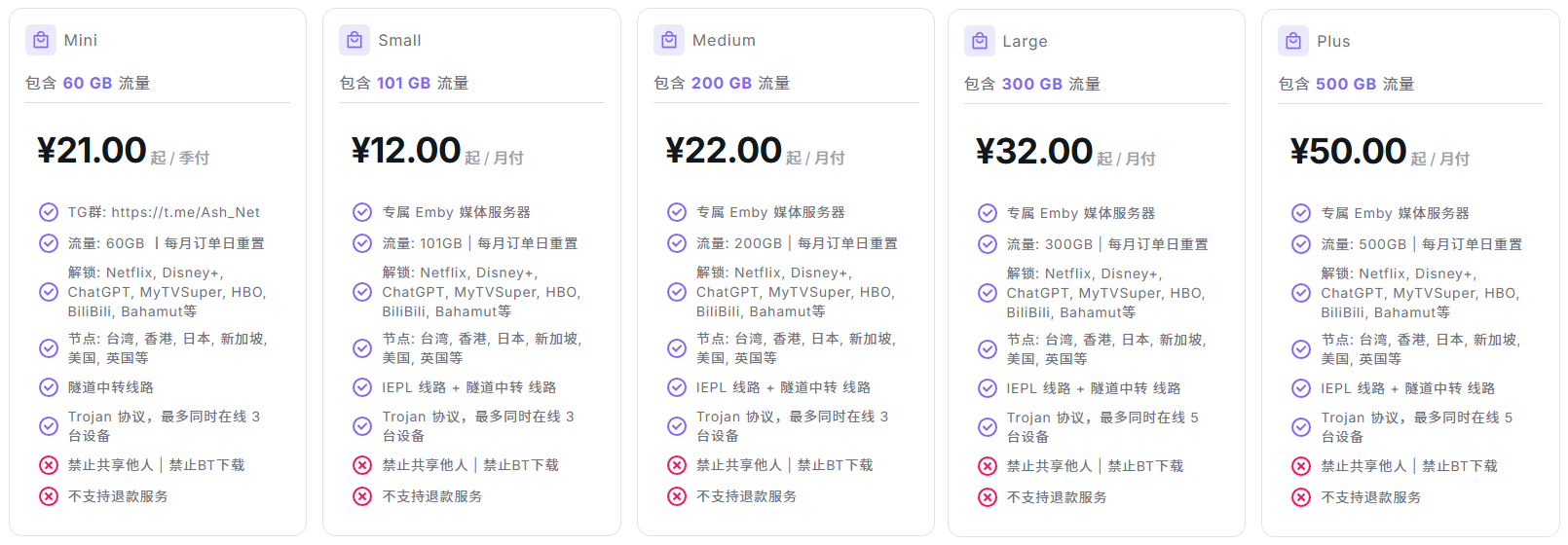The width and height of the screenshot is (1568, 545).
Task: Click the Plus plan bag icon
Action: point(1293,41)
